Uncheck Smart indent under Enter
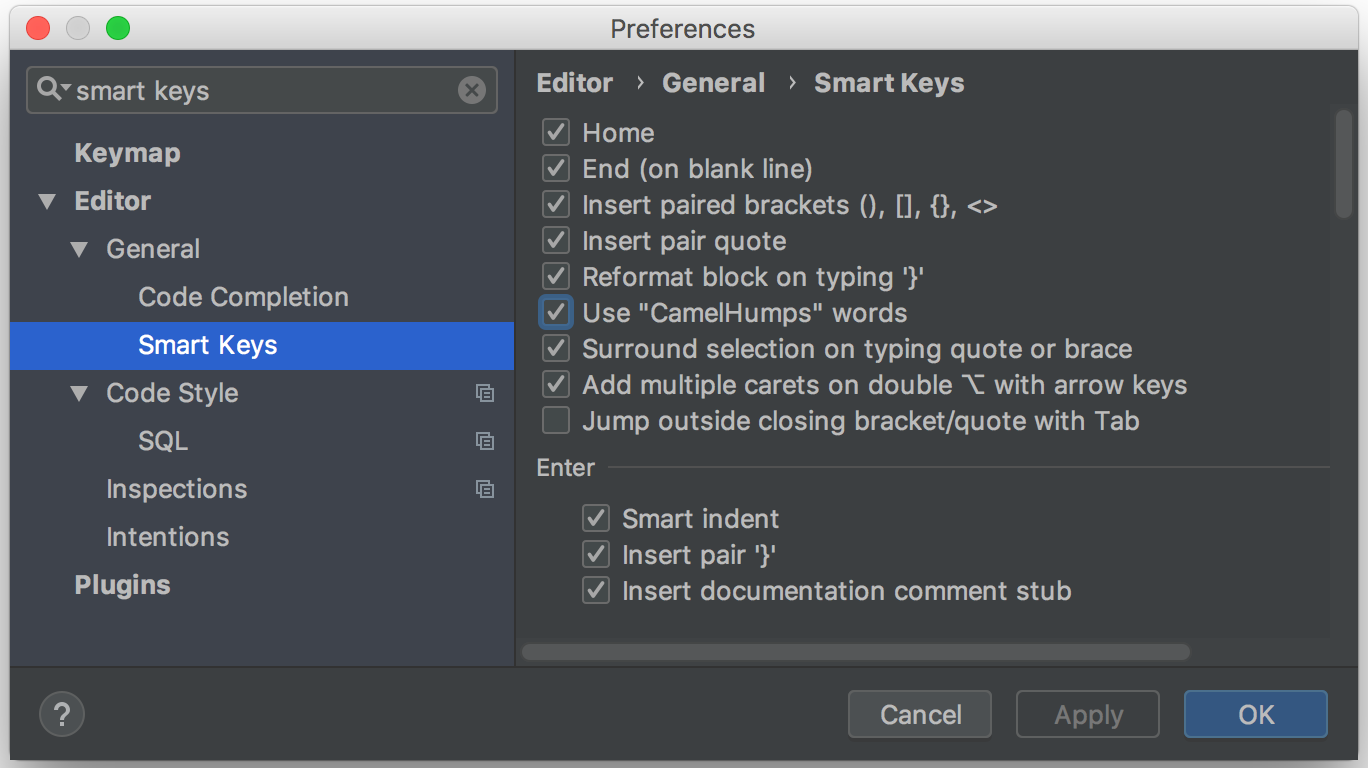This screenshot has height=768, width=1368. 596,519
